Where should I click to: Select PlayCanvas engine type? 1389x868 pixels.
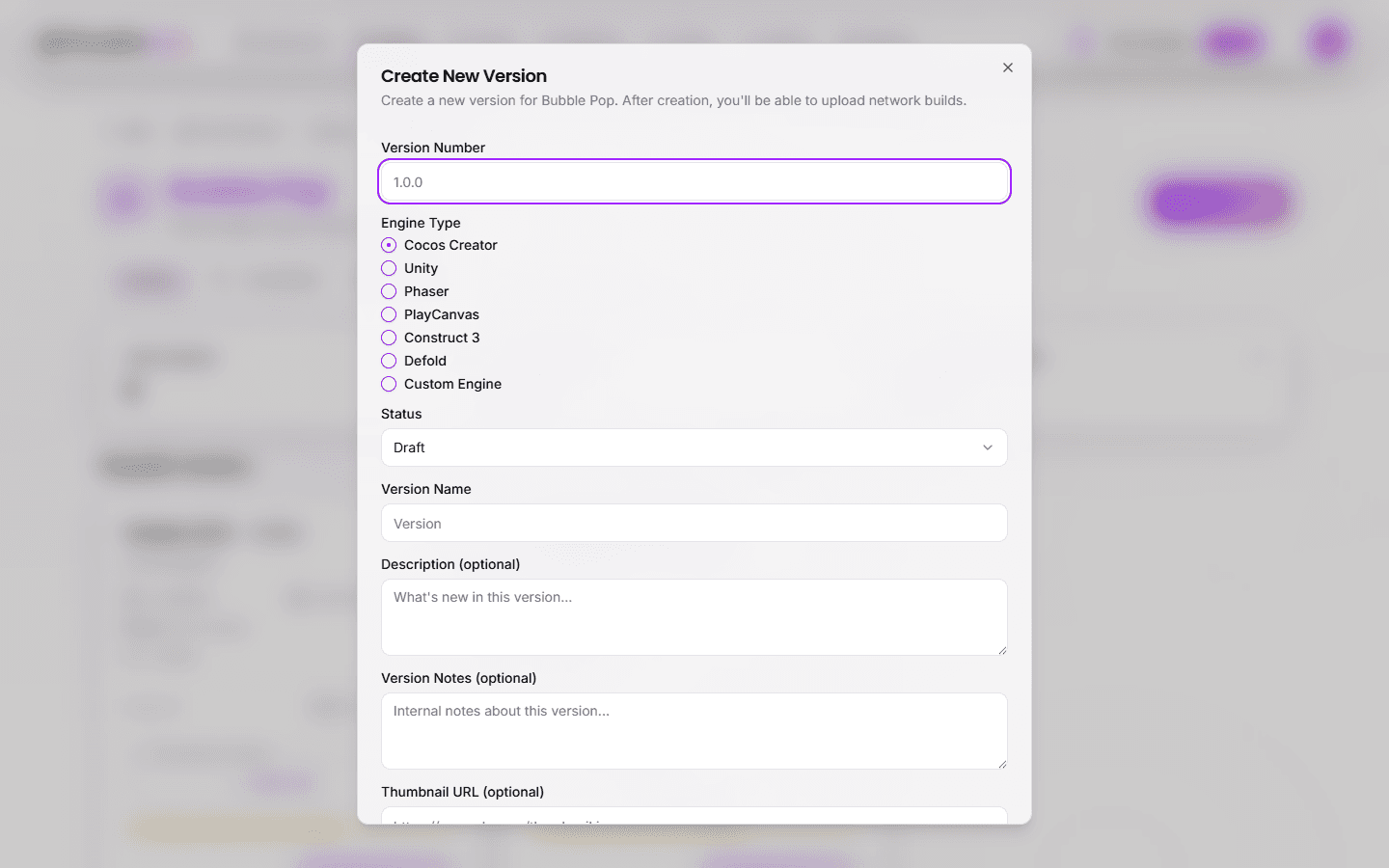point(389,314)
